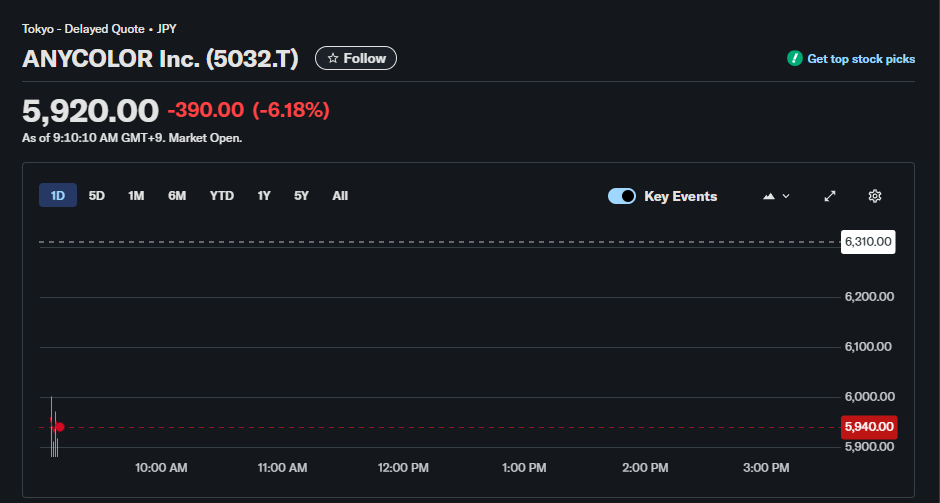Click the 12:00 PM time label
940x503 pixels.
point(403,468)
